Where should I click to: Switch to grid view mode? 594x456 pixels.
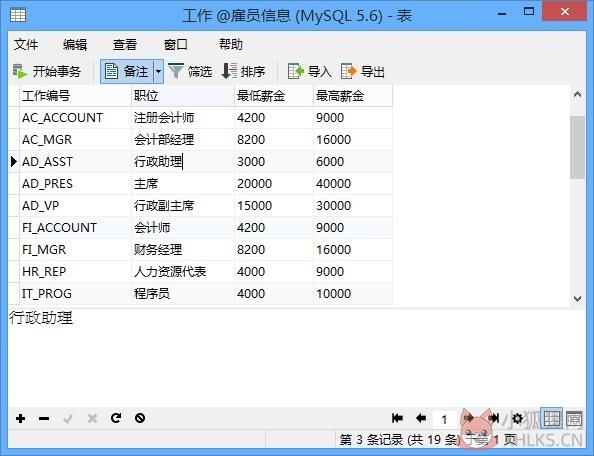pos(552,419)
